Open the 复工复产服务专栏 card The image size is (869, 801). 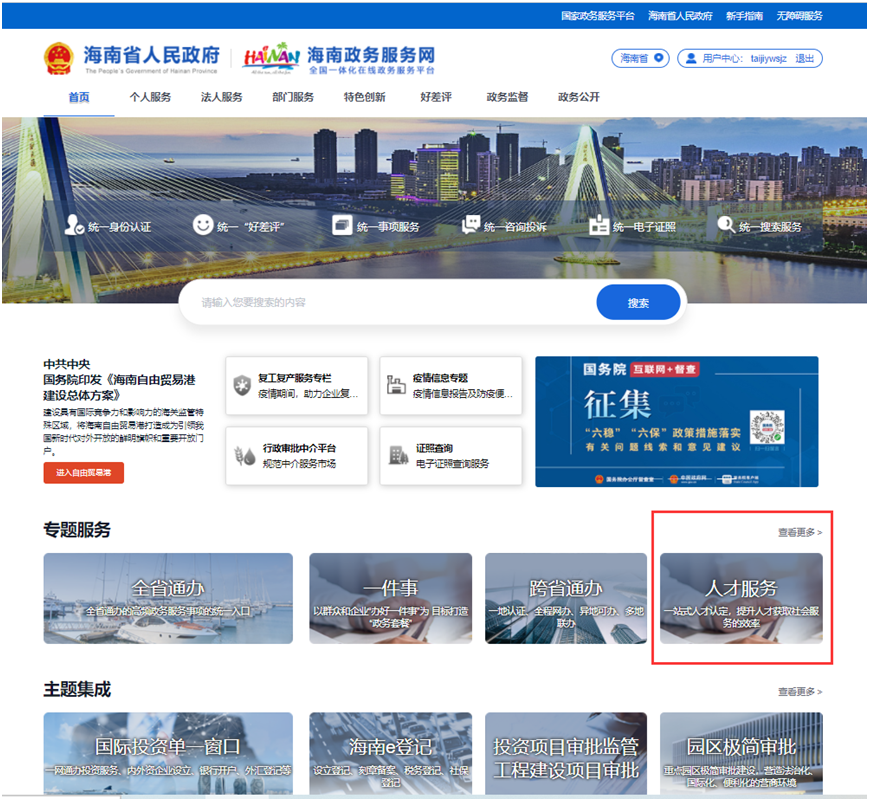tap(297, 385)
